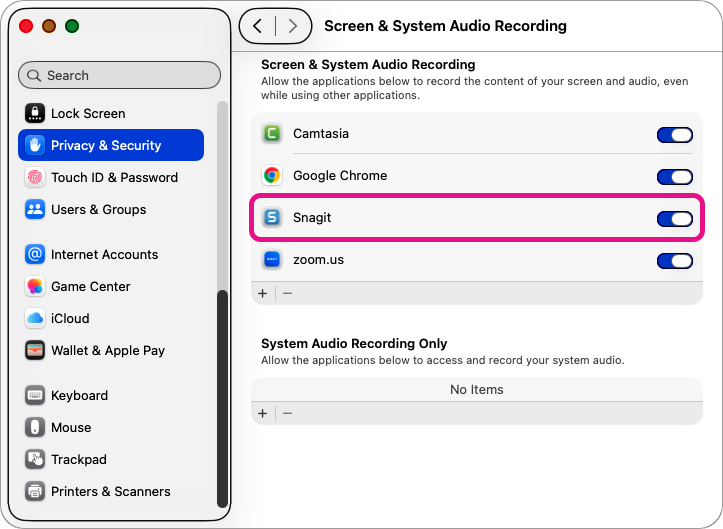The image size is (723, 529).
Task: Click the Search field
Action: coord(119,75)
